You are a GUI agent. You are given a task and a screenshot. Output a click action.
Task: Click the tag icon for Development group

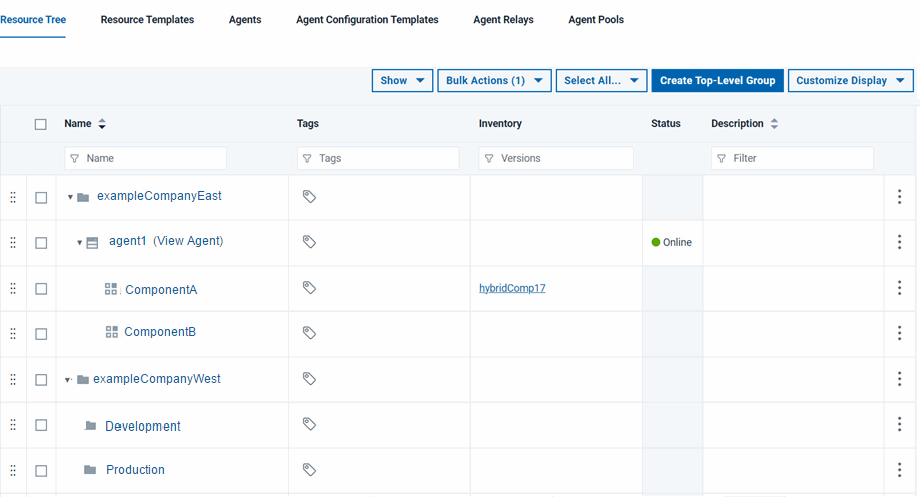point(309,424)
